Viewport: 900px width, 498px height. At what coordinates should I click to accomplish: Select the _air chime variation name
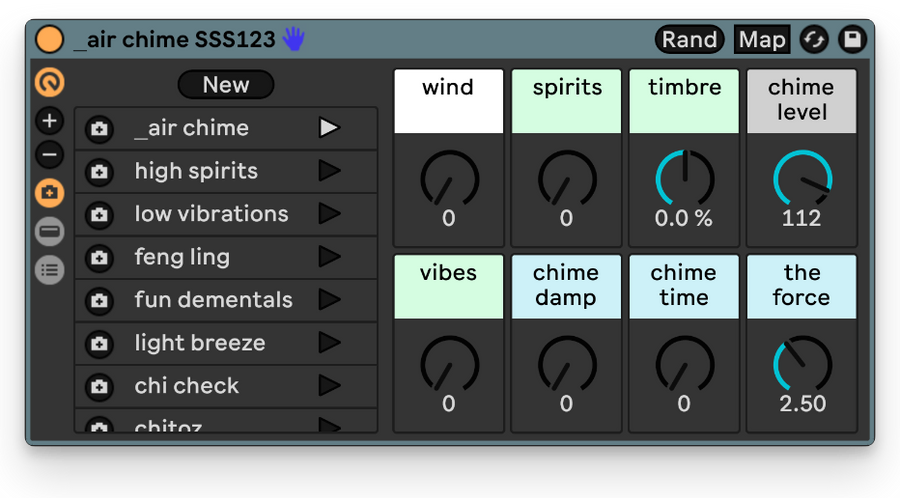(x=191, y=128)
